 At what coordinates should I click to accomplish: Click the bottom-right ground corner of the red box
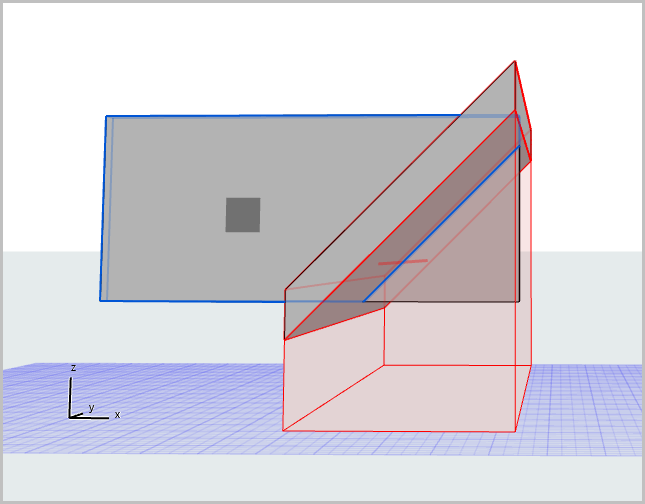[516, 432]
